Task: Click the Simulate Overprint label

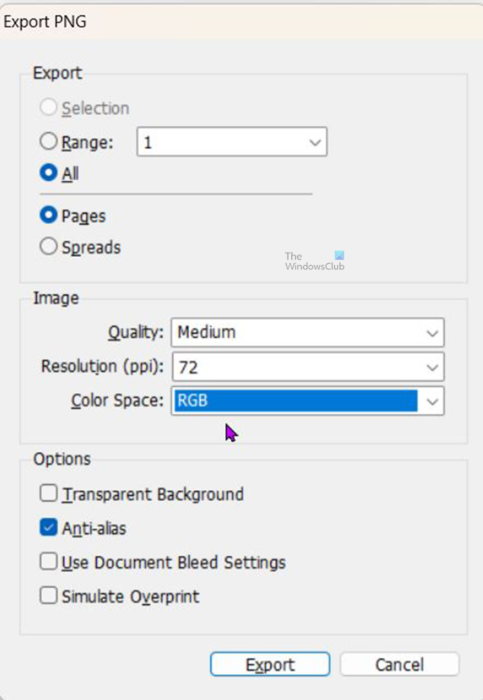Action: tap(130, 597)
